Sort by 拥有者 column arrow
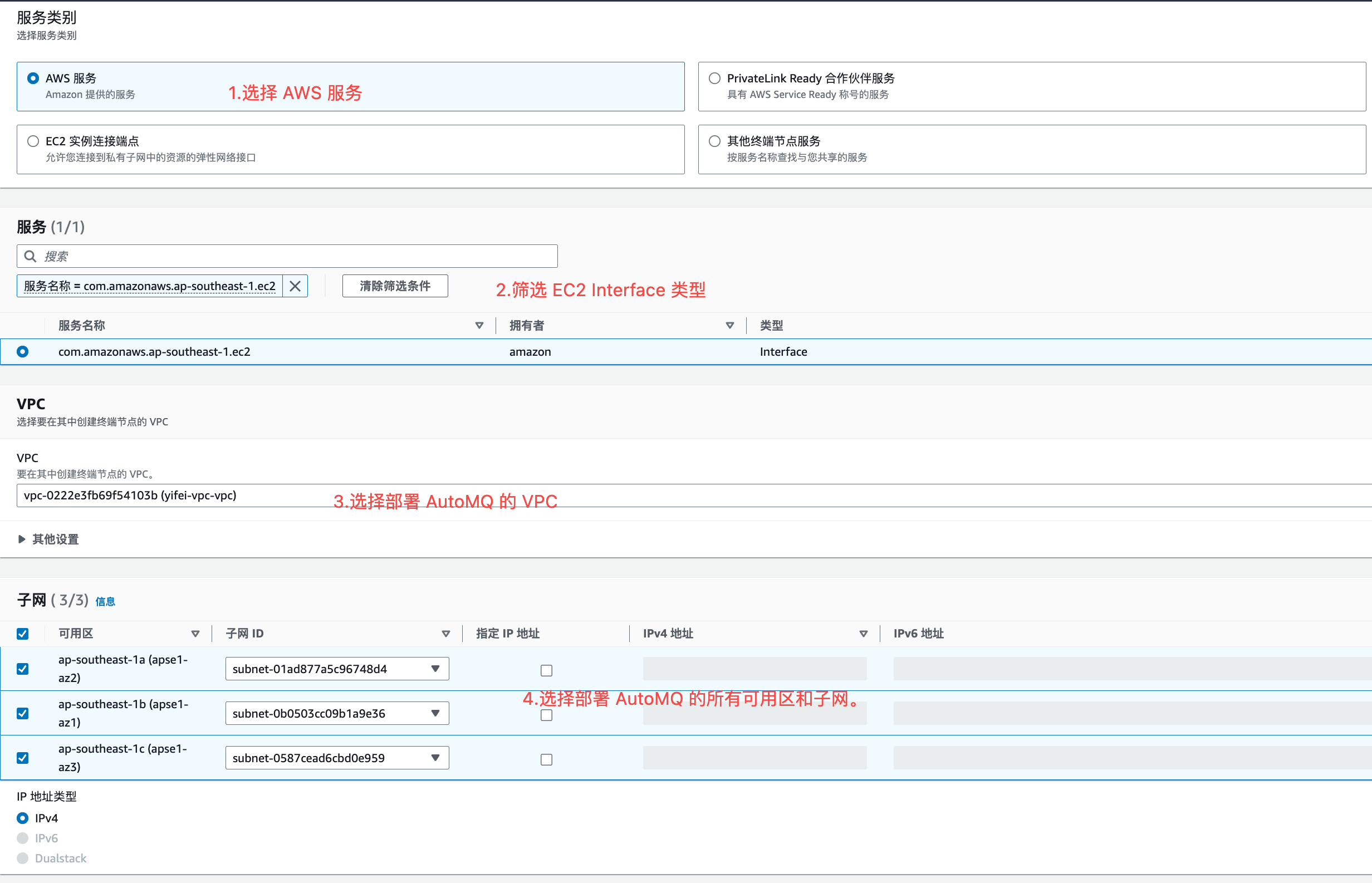The image size is (1372, 883). [x=729, y=326]
